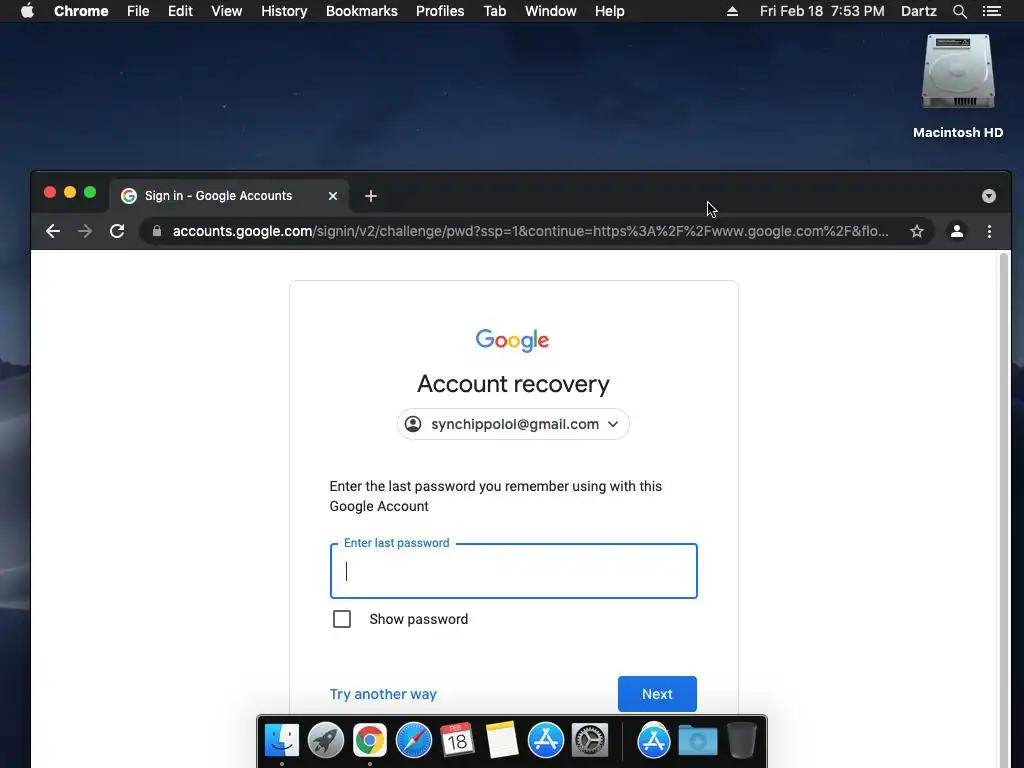Focus the Enter last password field
Screen dimensions: 1024x768
coord(513,571)
